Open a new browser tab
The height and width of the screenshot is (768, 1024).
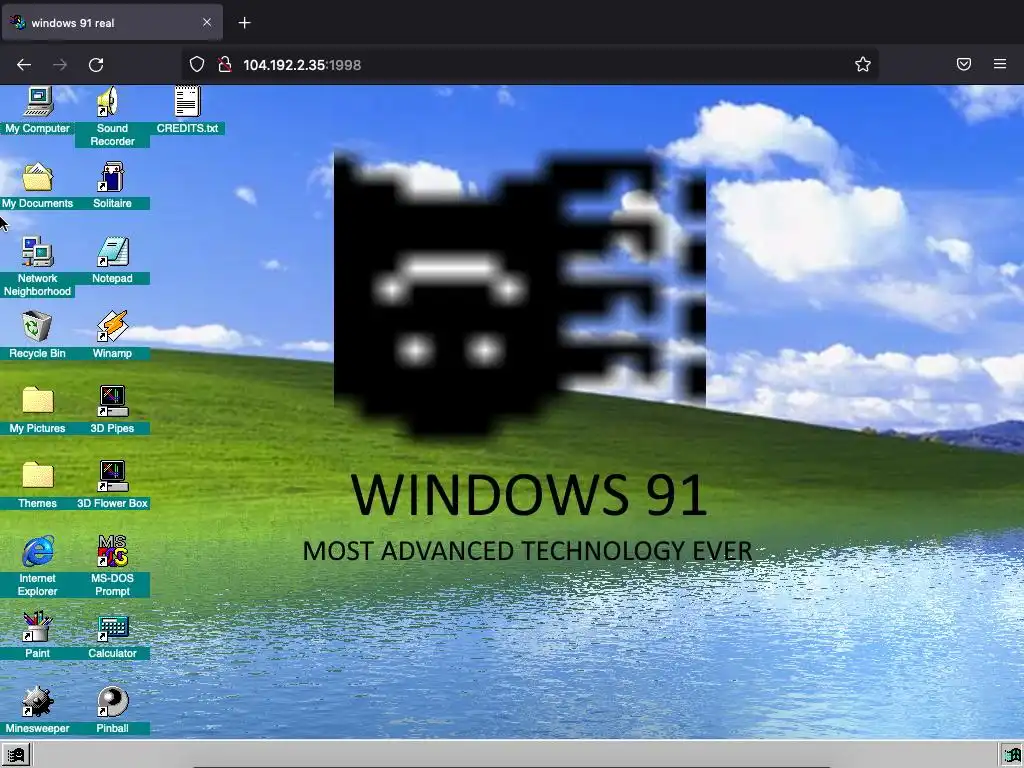244,23
